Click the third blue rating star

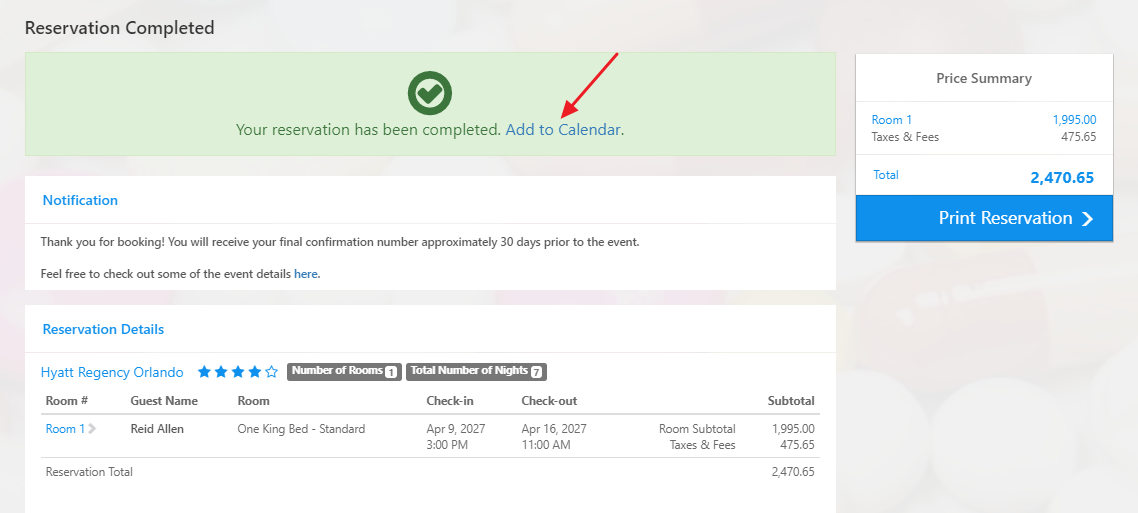237,372
